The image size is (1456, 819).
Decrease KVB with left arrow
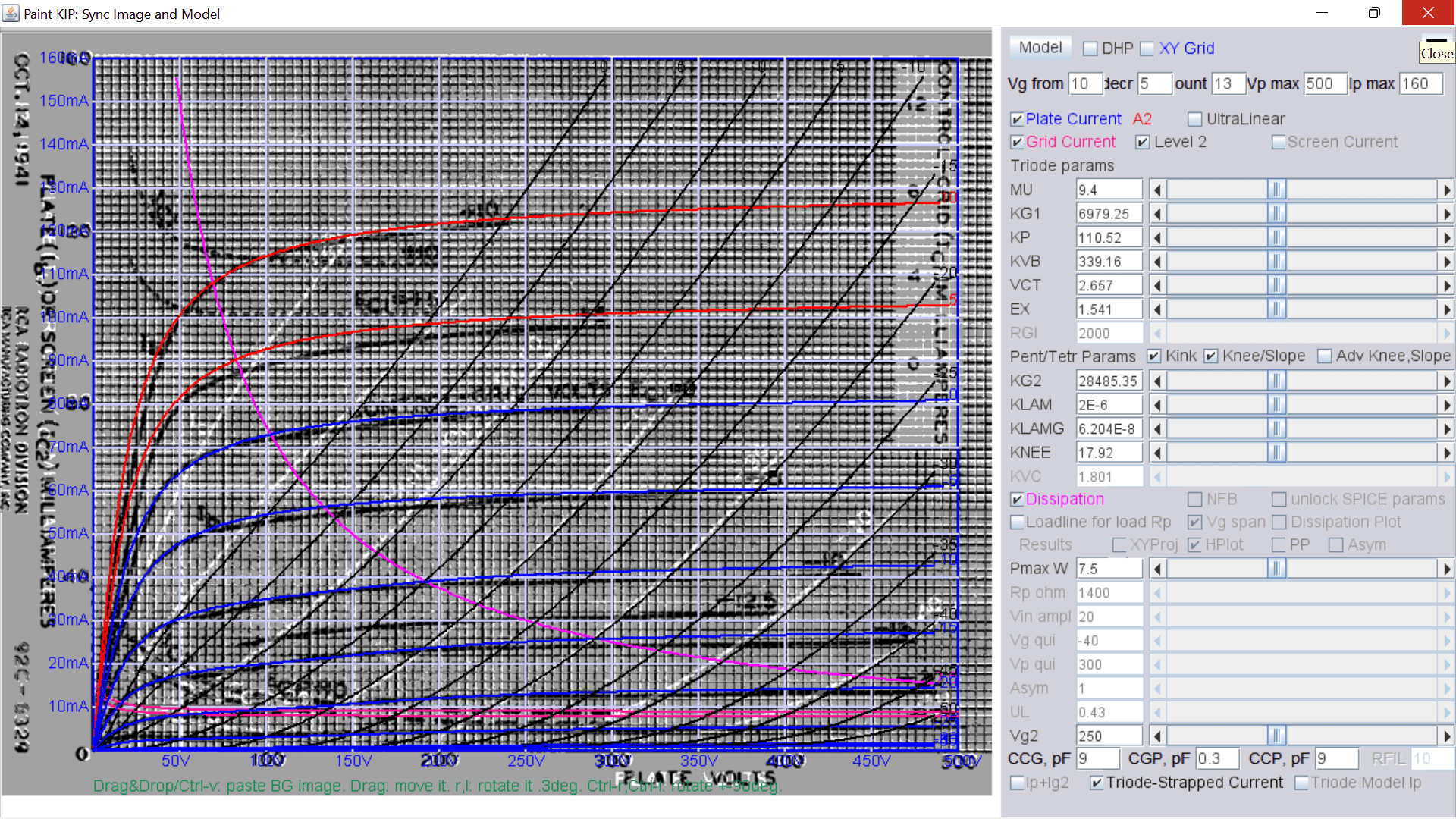[x=1157, y=262]
